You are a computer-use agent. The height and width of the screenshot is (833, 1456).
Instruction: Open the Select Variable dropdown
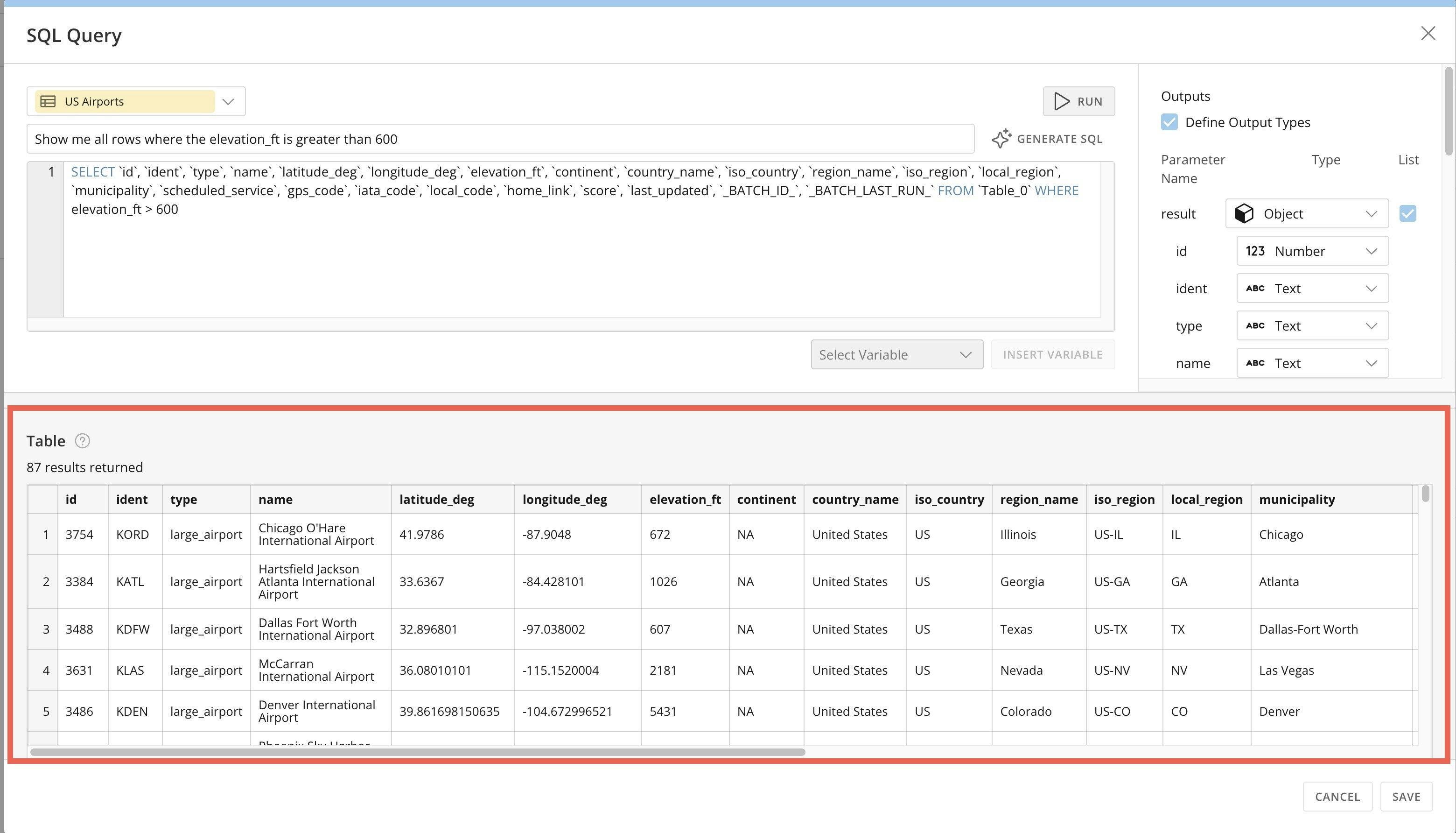(896, 355)
